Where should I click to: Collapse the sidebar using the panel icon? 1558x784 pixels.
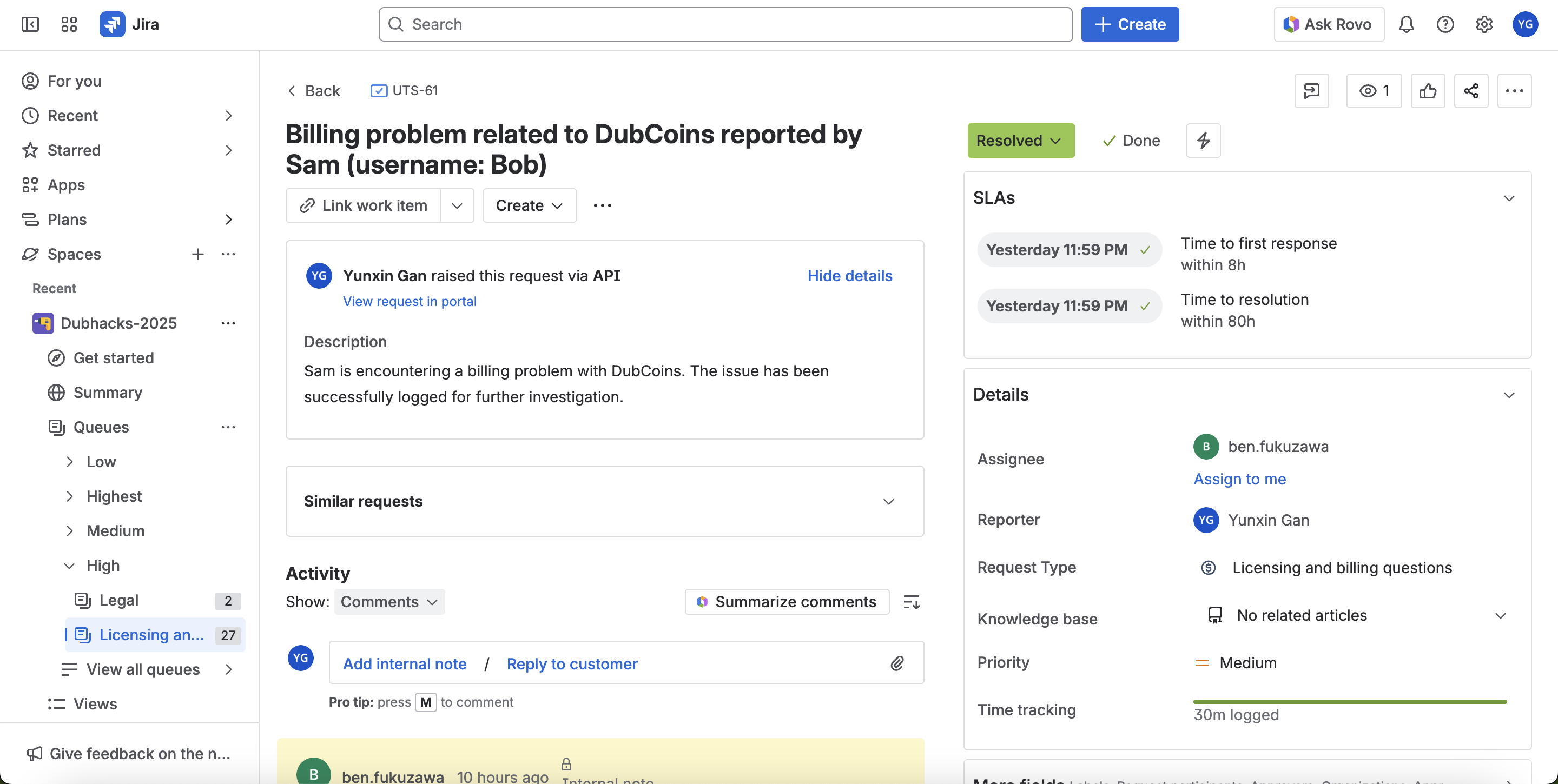pyautogui.click(x=30, y=24)
